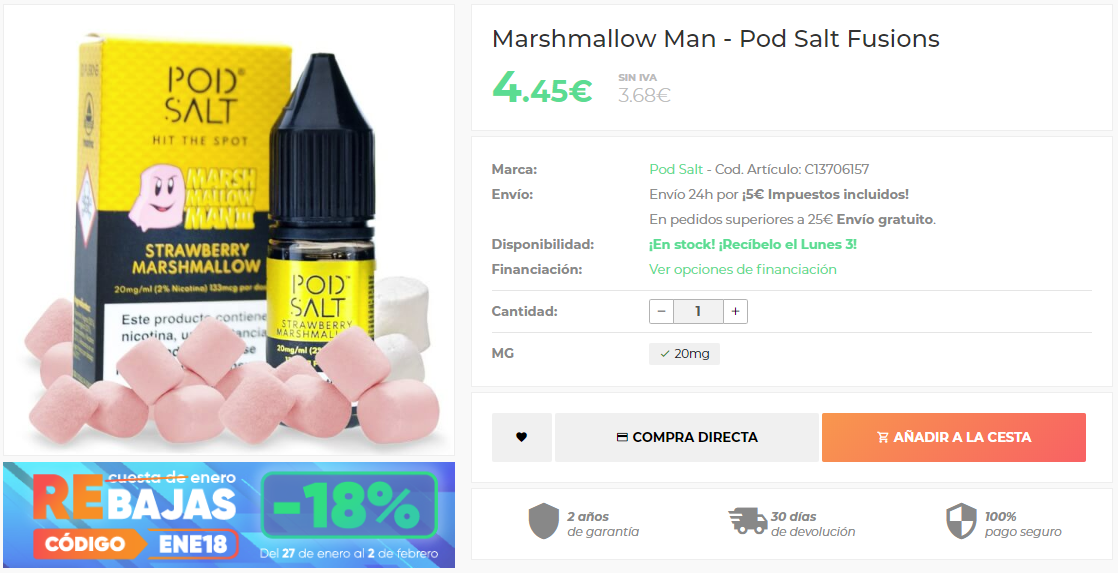
Task: Increase quantity with plus button
Action: [x=735, y=311]
